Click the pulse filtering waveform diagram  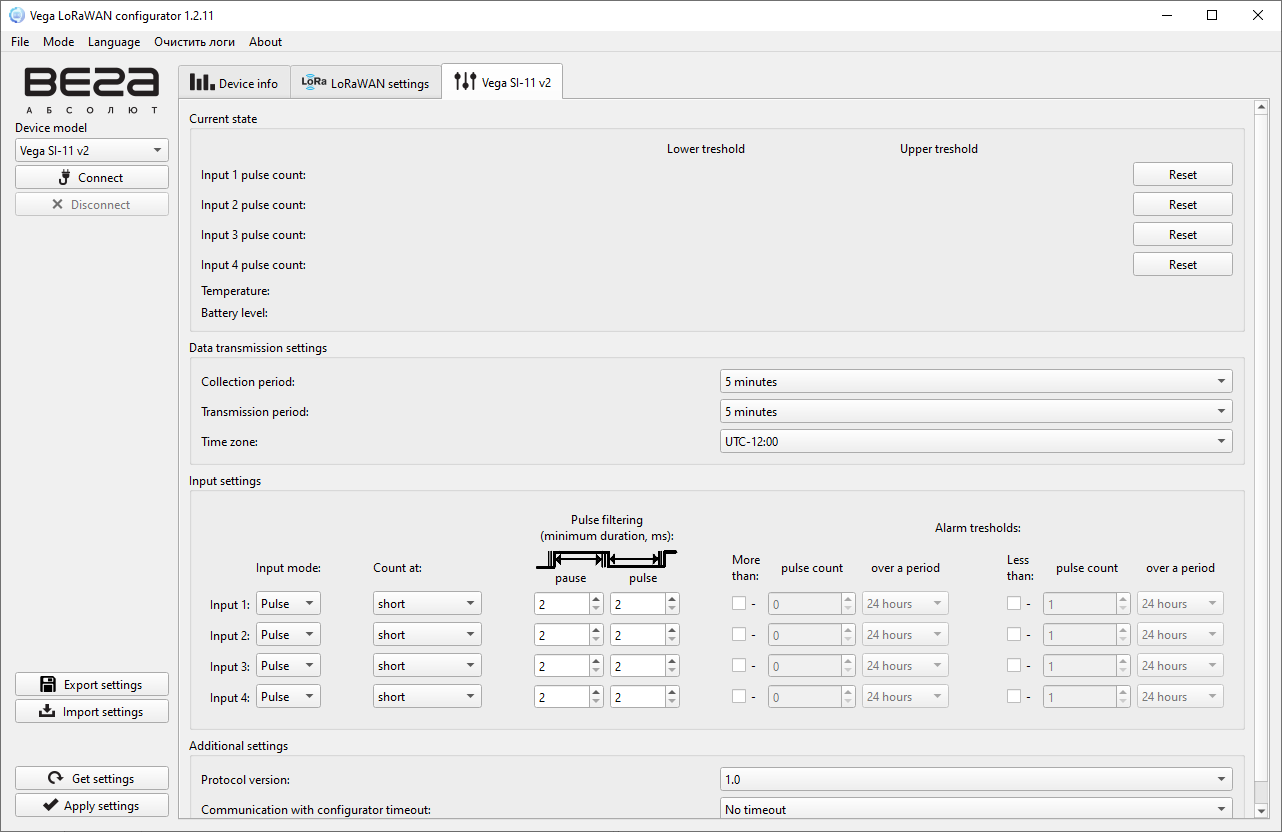click(x=608, y=561)
